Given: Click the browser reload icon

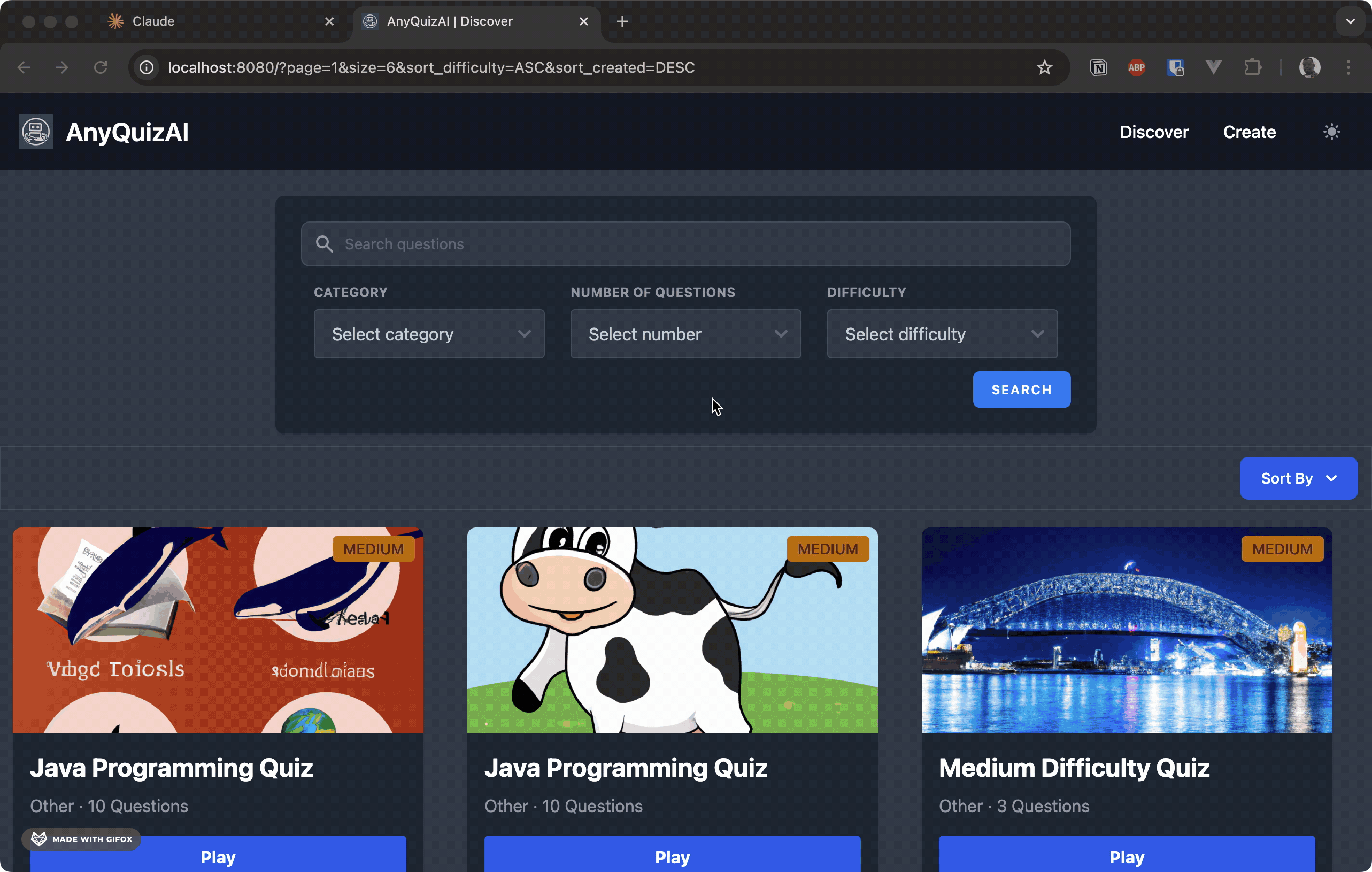Looking at the screenshot, I should click(101, 67).
